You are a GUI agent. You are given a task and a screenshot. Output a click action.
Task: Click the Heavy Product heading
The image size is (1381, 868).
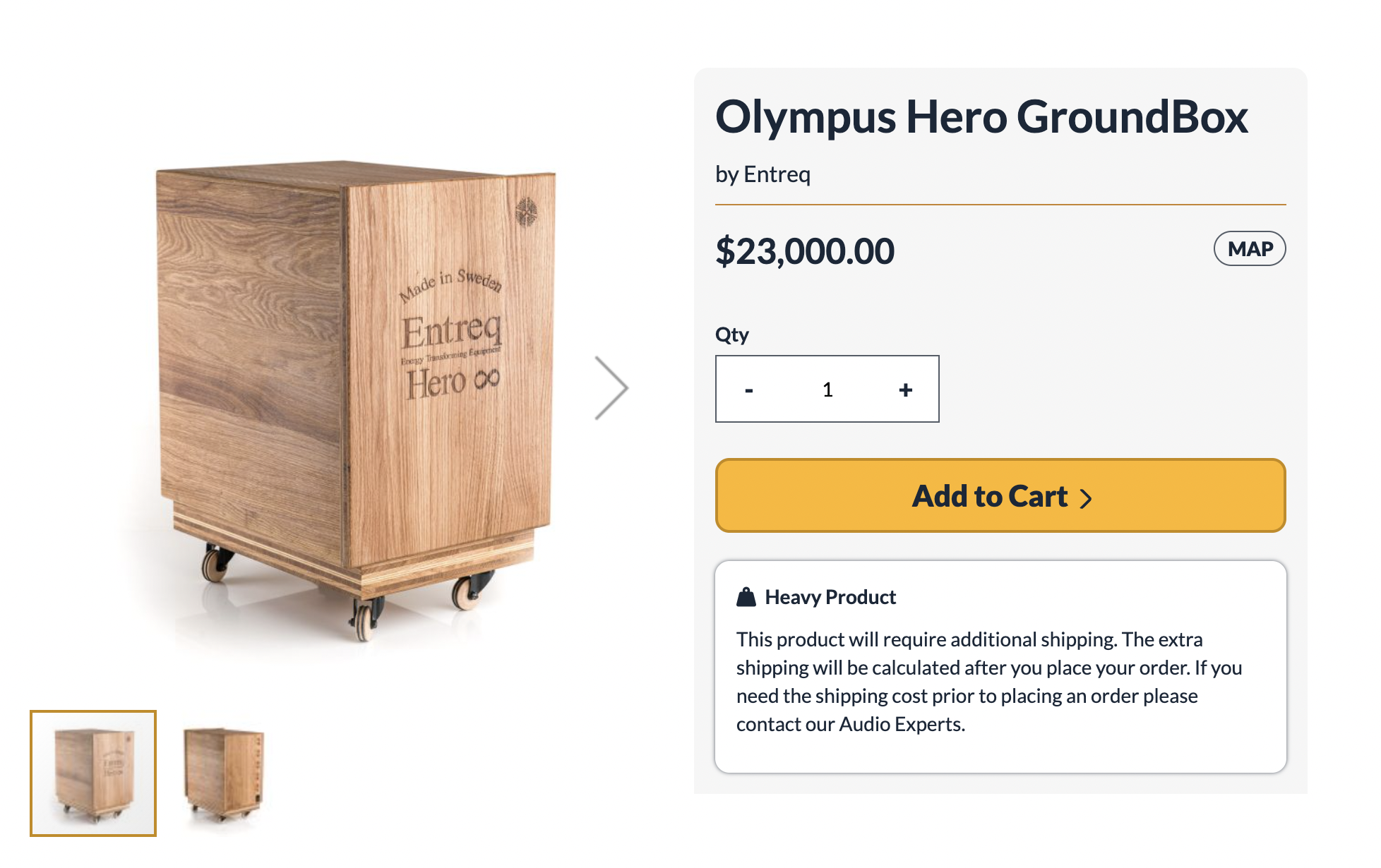tap(830, 597)
